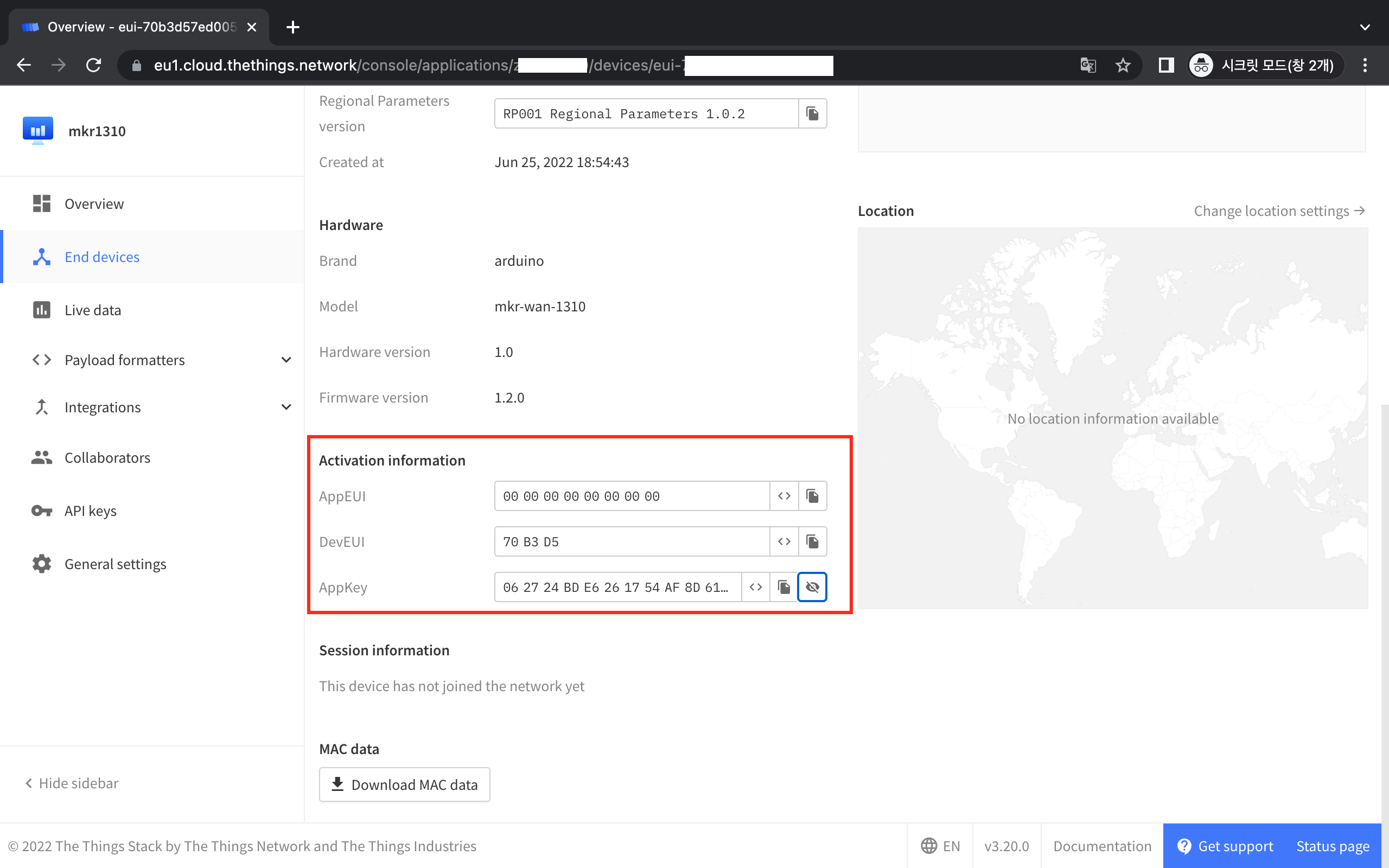
Task: Click 'mkr-wan-1310' model value
Action: pos(539,306)
